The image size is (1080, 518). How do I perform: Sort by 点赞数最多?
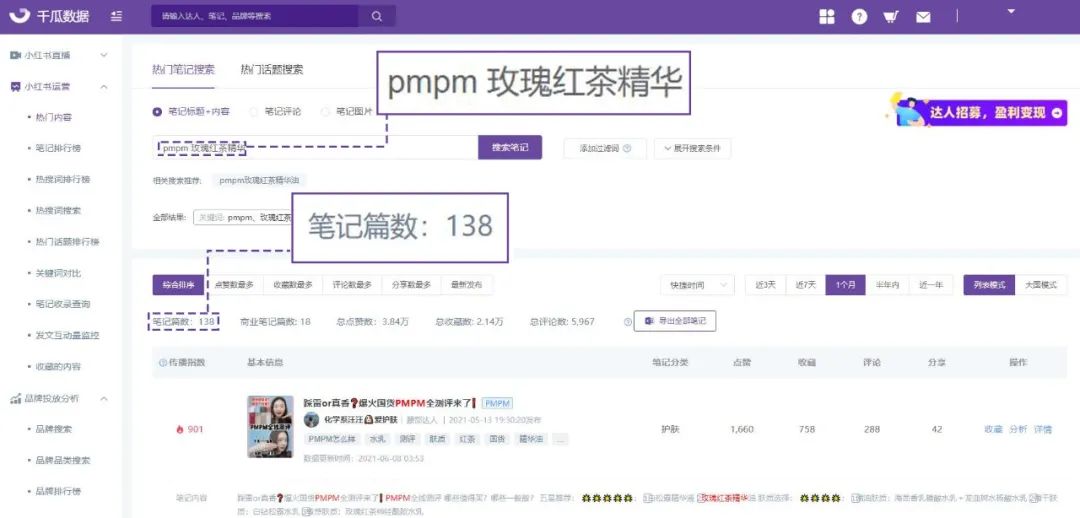pyautogui.click(x=234, y=284)
